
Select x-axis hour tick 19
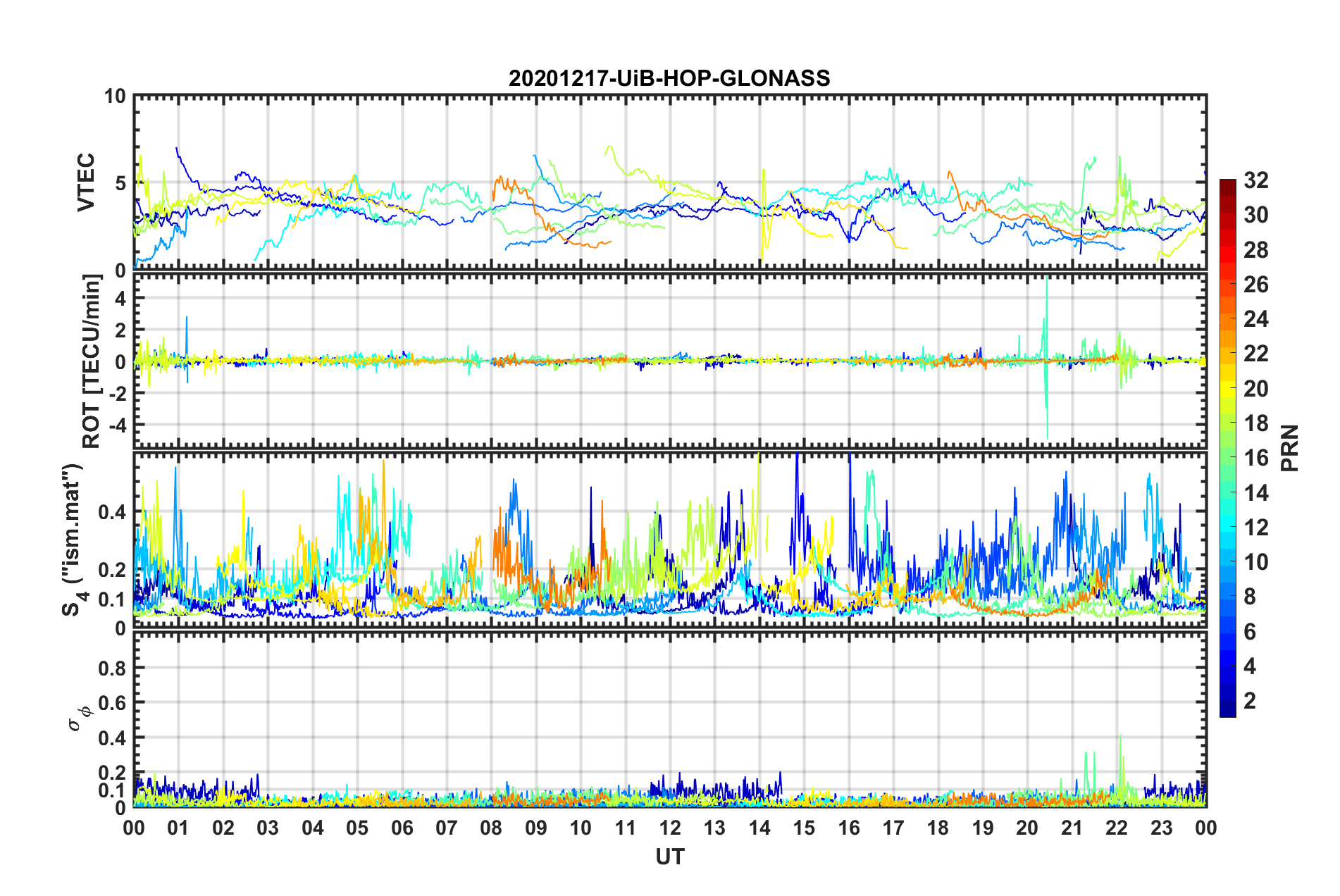point(983,828)
